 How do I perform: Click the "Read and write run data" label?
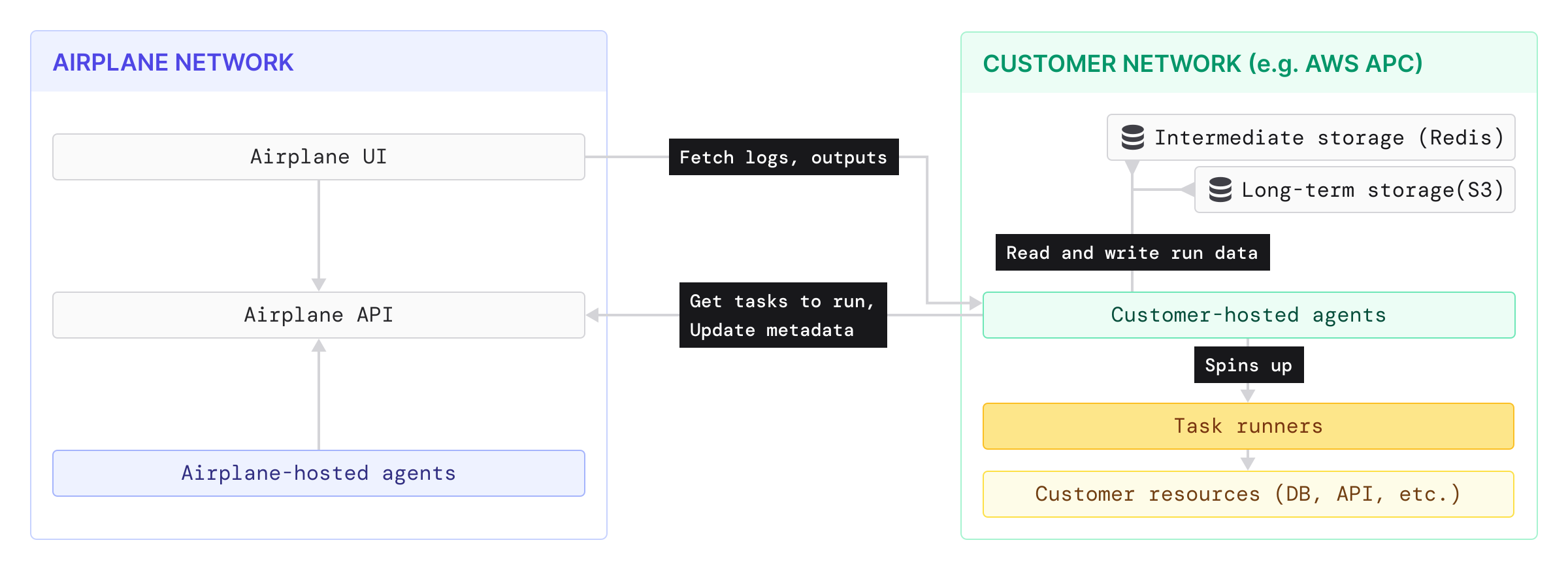[x=1133, y=252]
